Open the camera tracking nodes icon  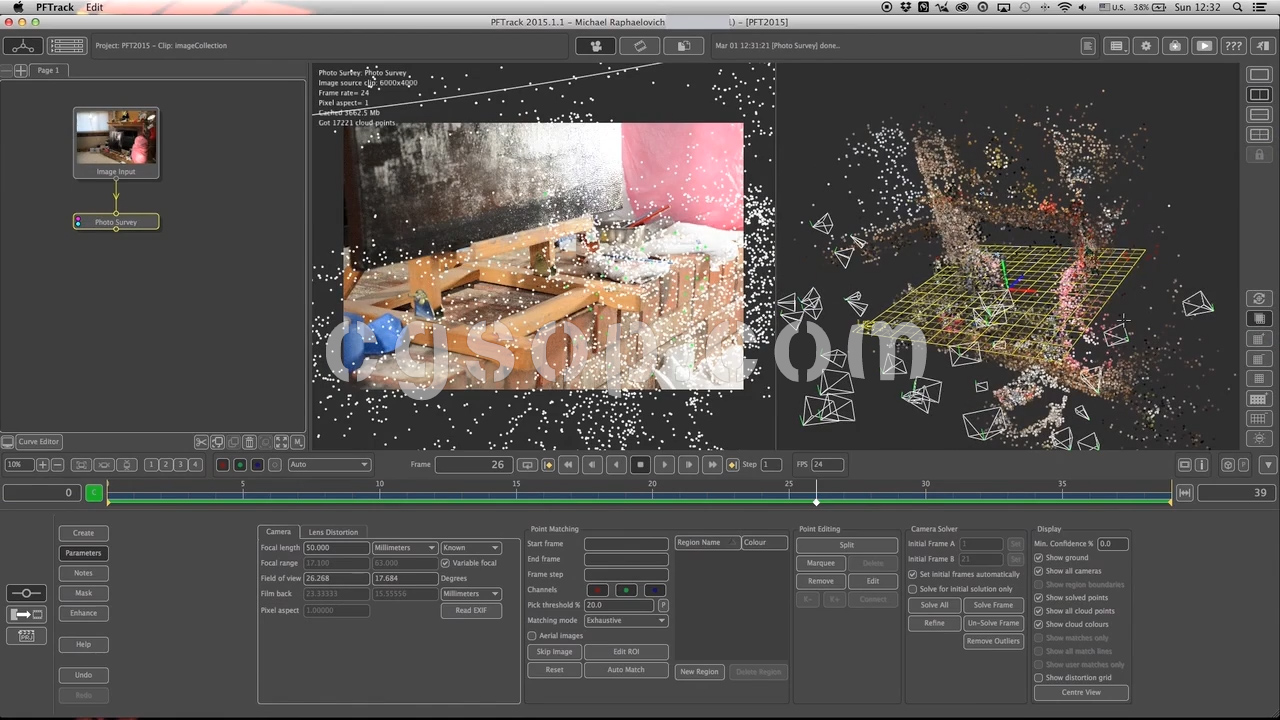(596, 46)
